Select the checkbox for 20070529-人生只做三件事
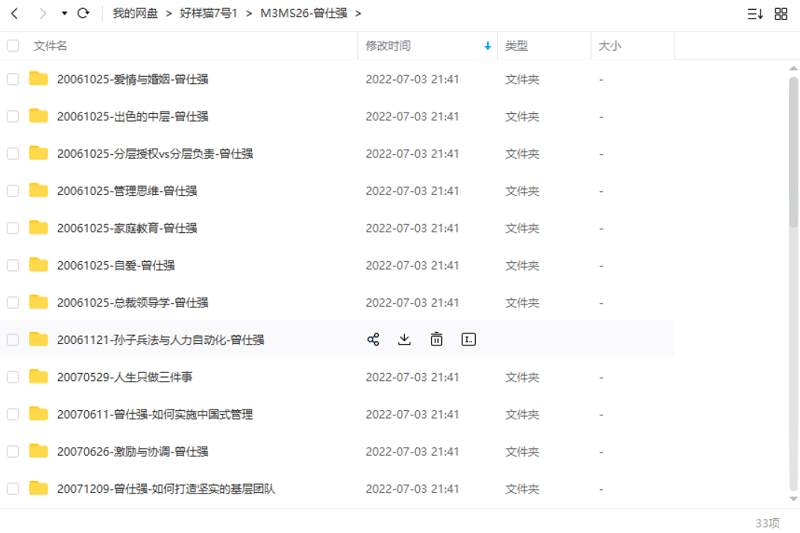The height and width of the screenshot is (533, 800). pyautogui.click(x=13, y=377)
